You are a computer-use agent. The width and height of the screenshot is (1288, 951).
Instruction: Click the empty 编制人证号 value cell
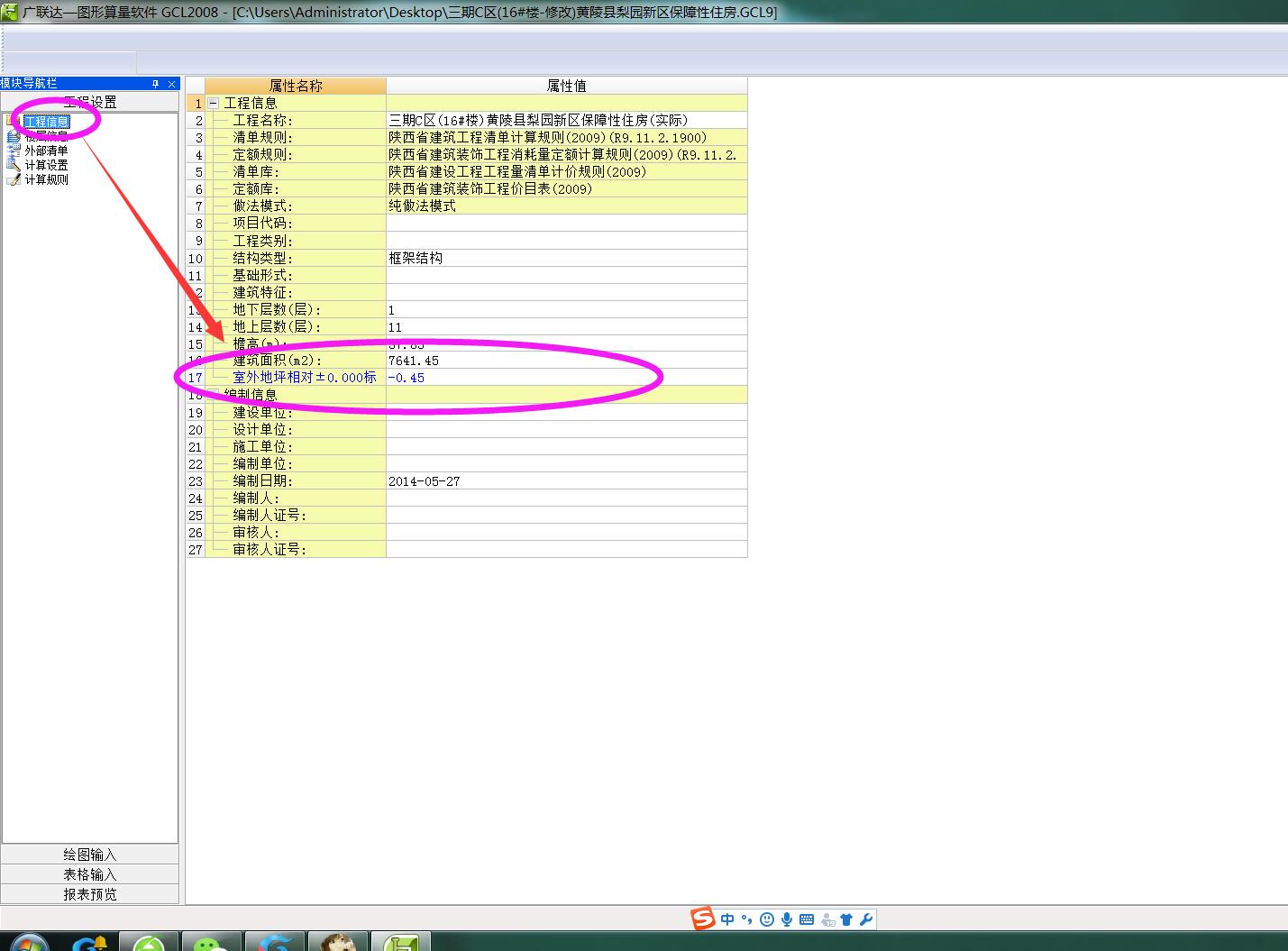pyautogui.click(x=567, y=515)
